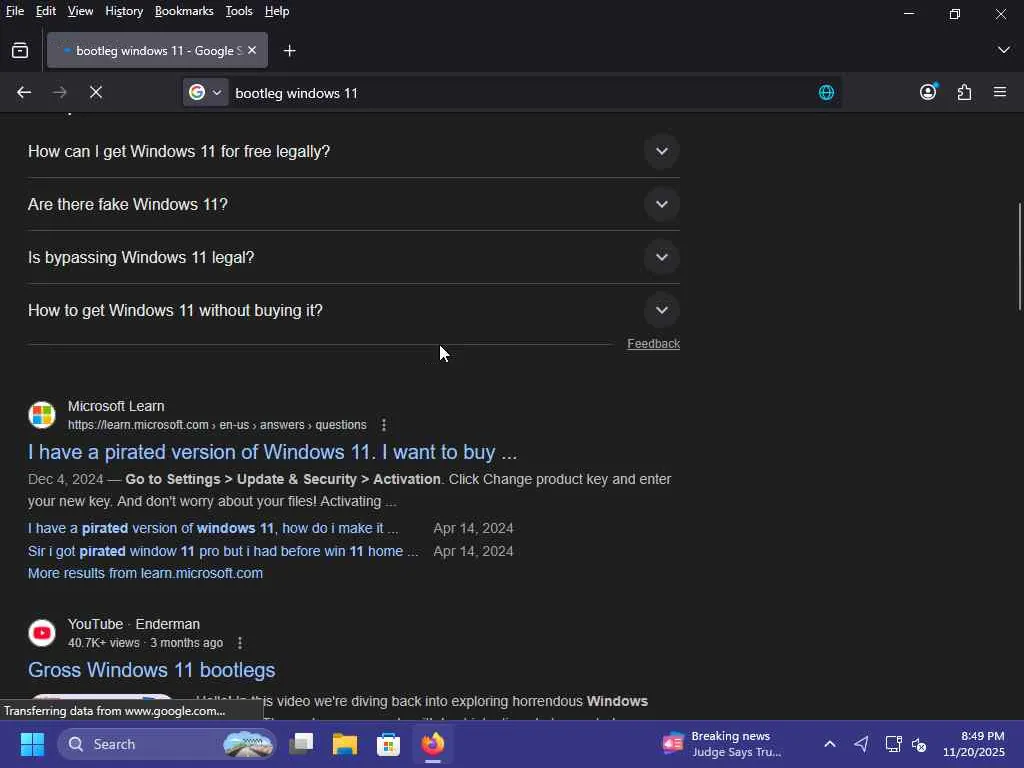The image size is (1024, 768).
Task: Click the Firefox taskbar icon
Action: click(x=432, y=744)
